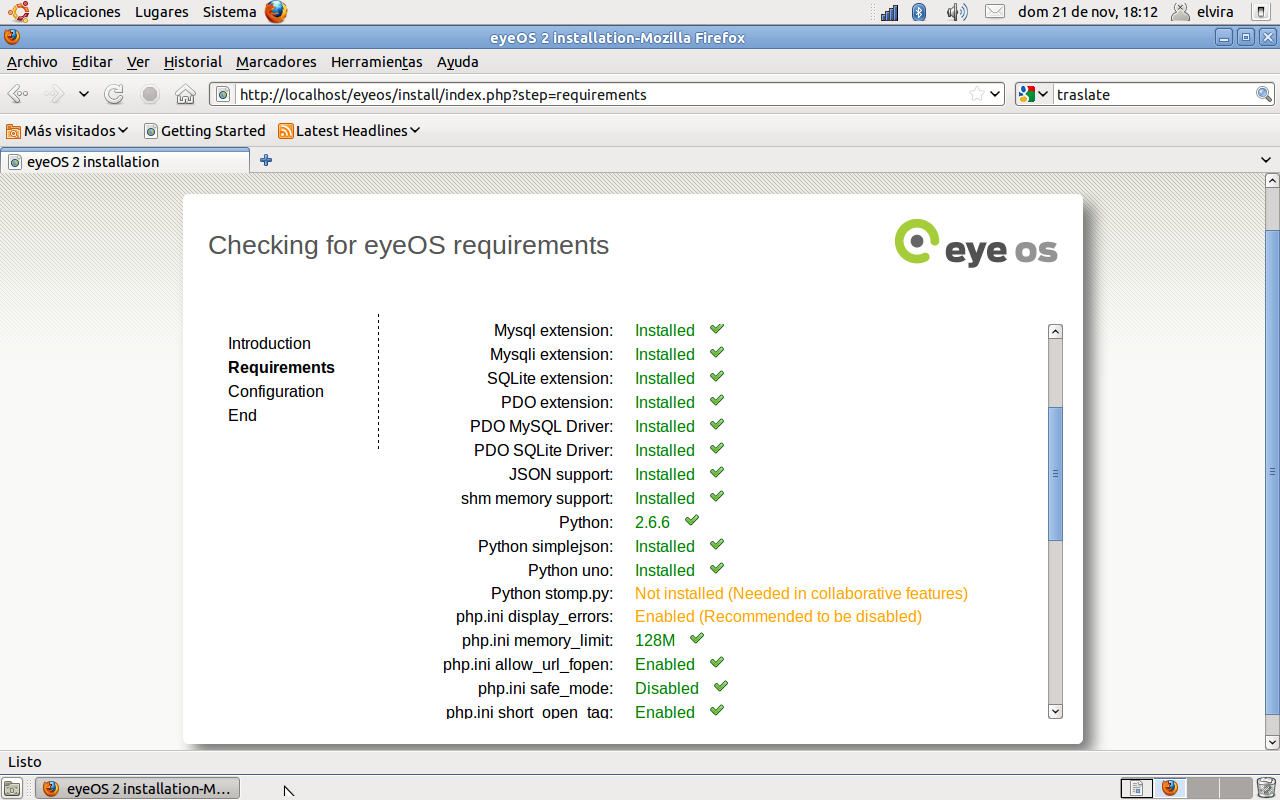Open the Archivo menu
The width and height of the screenshot is (1280, 800).
tap(32, 62)
